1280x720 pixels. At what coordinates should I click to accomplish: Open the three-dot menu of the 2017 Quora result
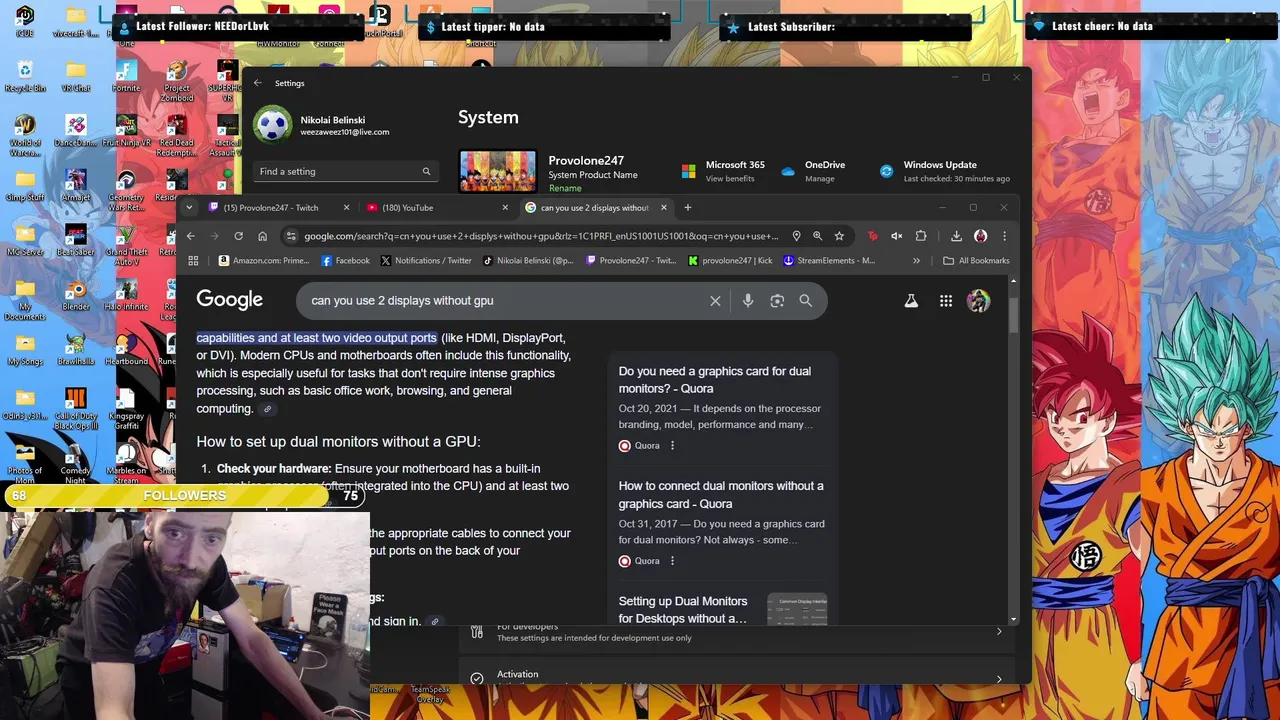click(x=672, y=561)
